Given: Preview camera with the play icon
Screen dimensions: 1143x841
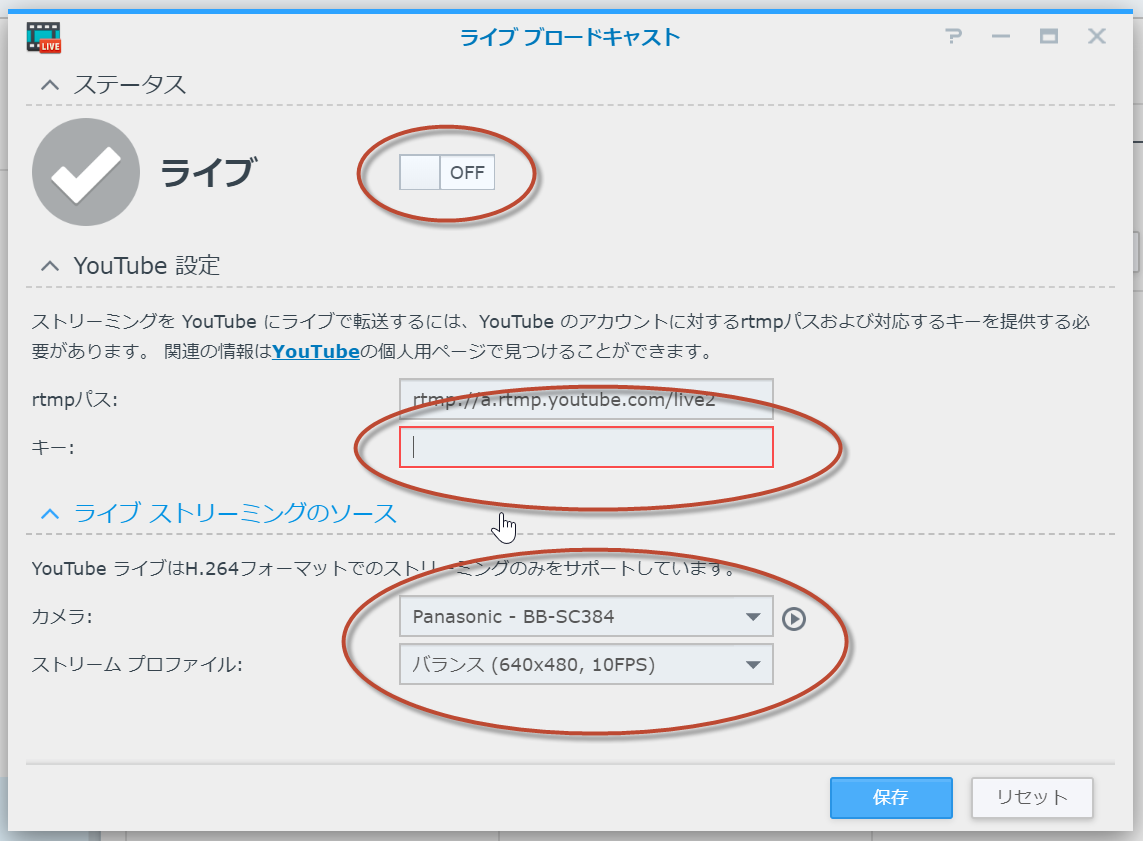Looking at the screenshot, I should pos(794,619).
